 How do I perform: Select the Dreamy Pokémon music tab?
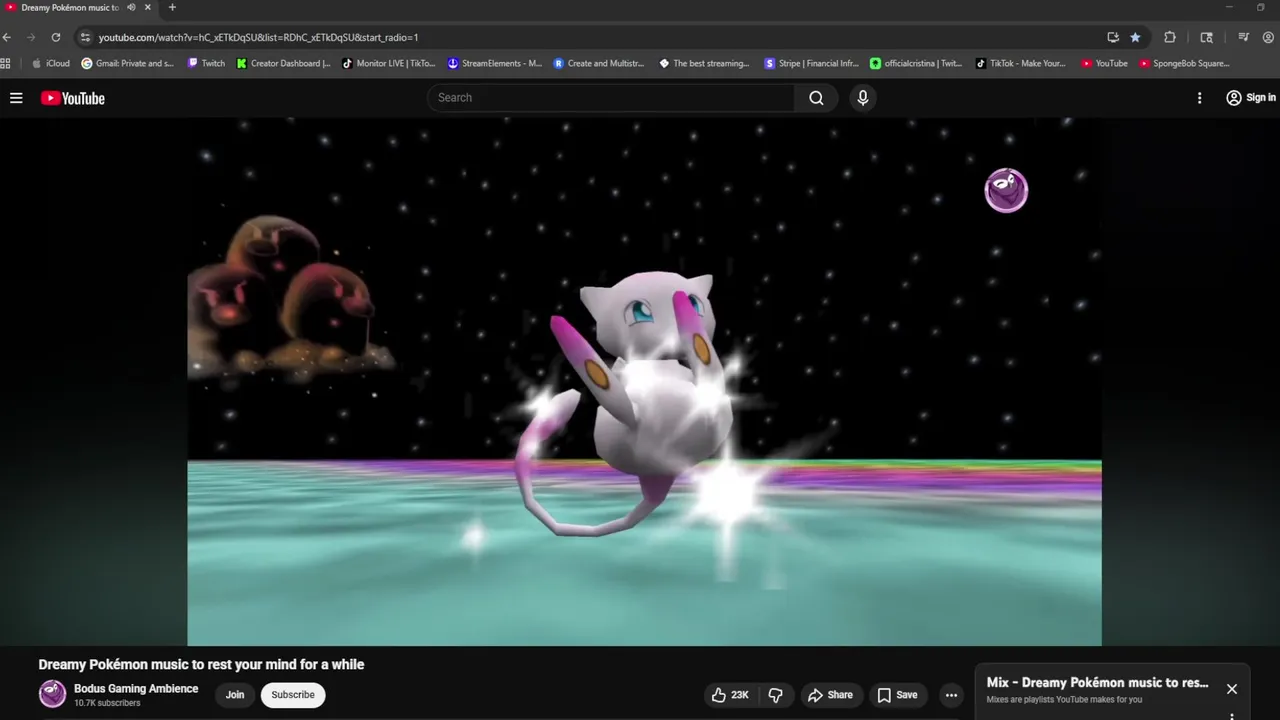click(69, 8)
